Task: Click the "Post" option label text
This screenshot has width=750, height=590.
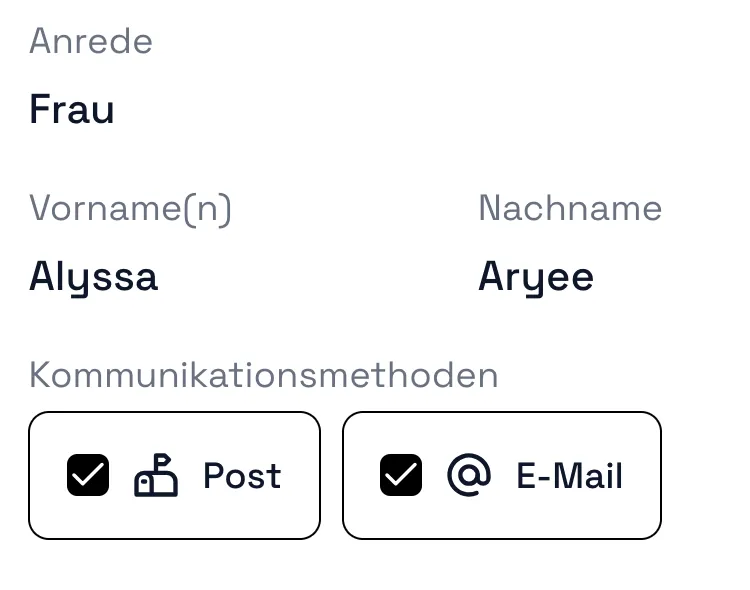Action: pyautogui.click(x=242, y=475)
